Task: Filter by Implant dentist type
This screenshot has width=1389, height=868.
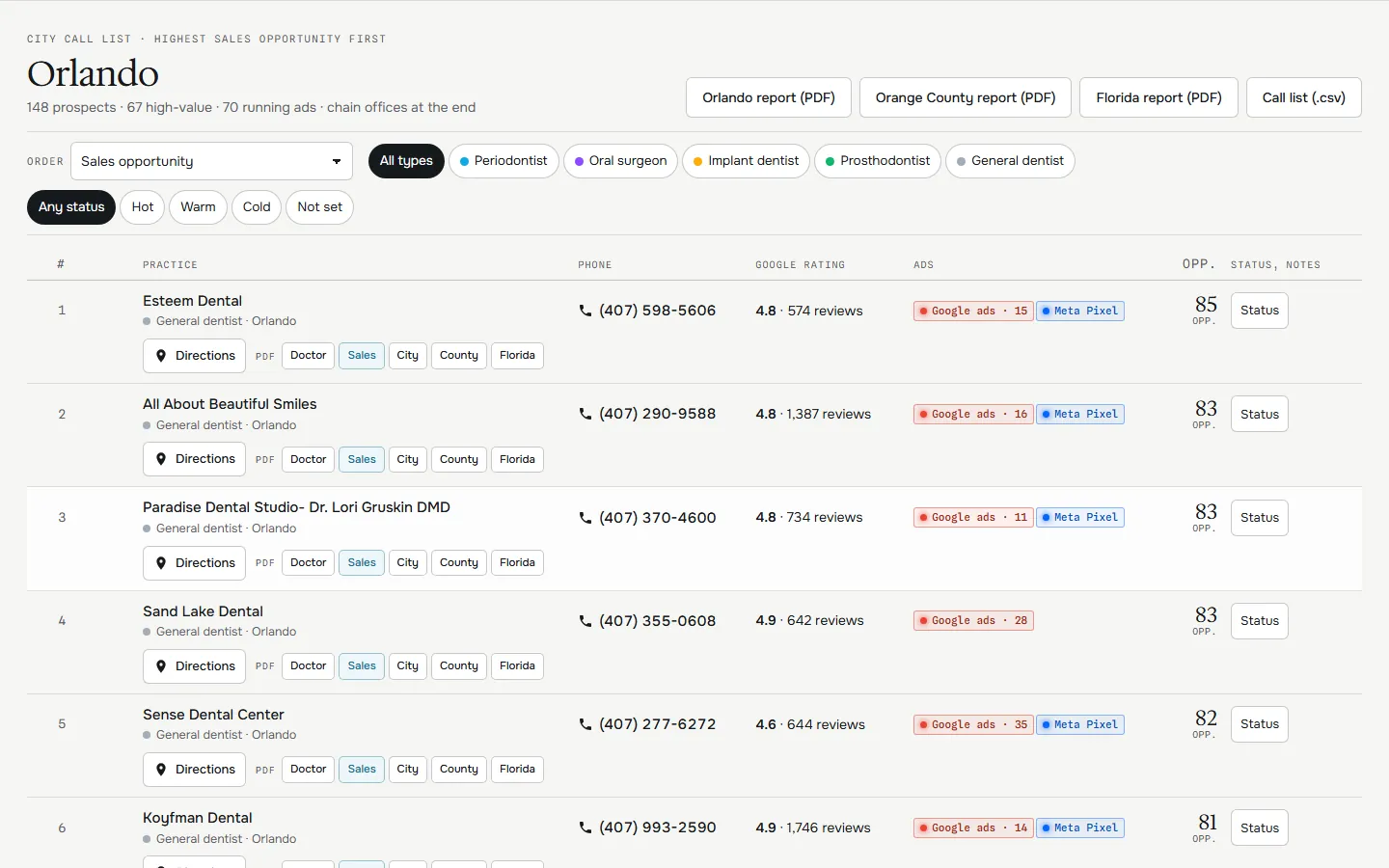Action: tap(746, 161)
